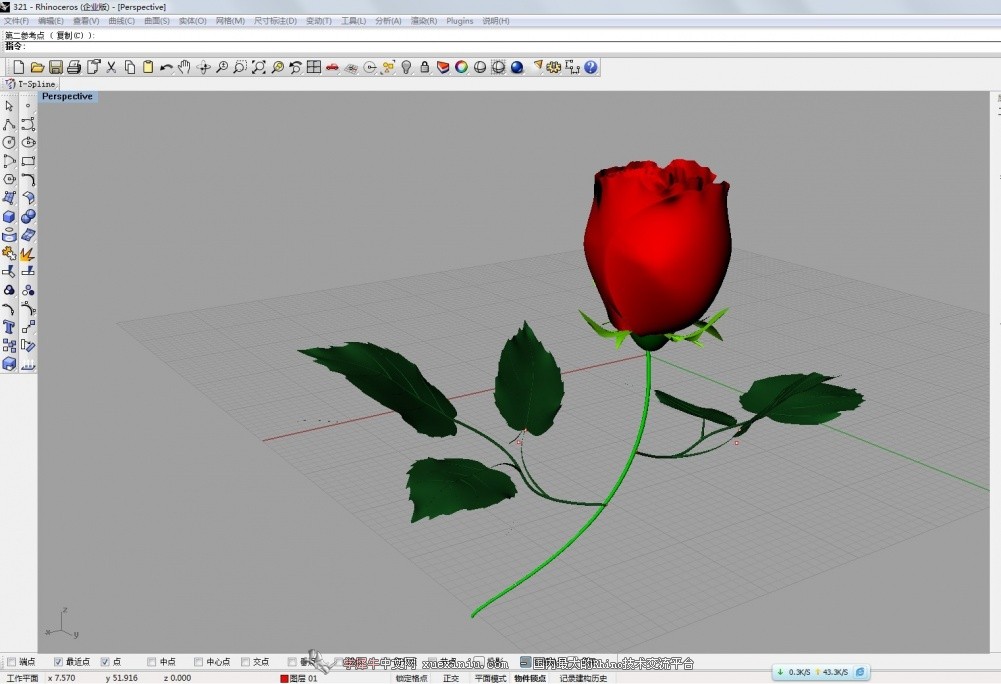
Task: Toggle 平面模式 planar mode
Action: (x=490, y=678)
